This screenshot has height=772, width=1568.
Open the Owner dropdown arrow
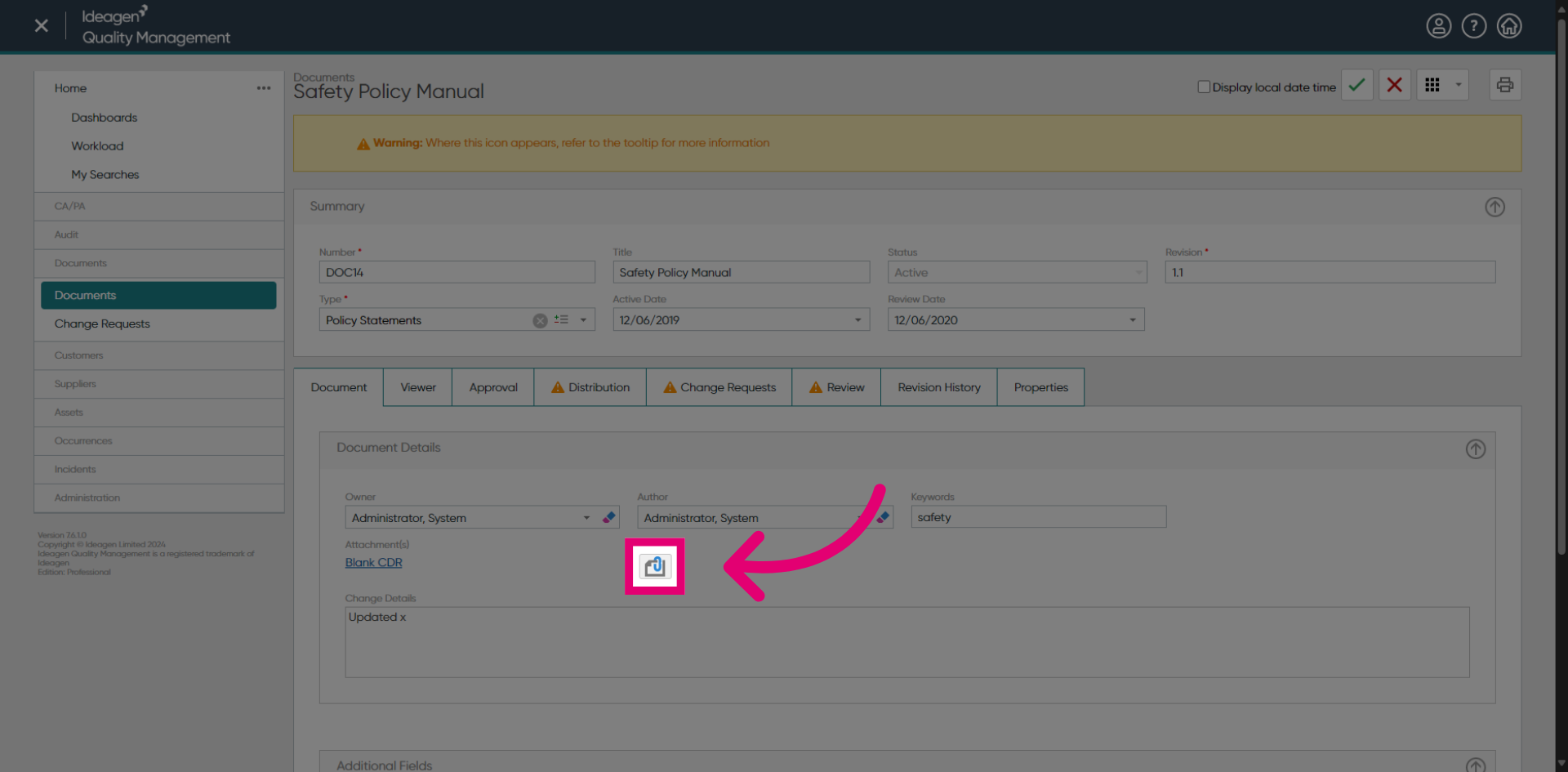(586, 518)
